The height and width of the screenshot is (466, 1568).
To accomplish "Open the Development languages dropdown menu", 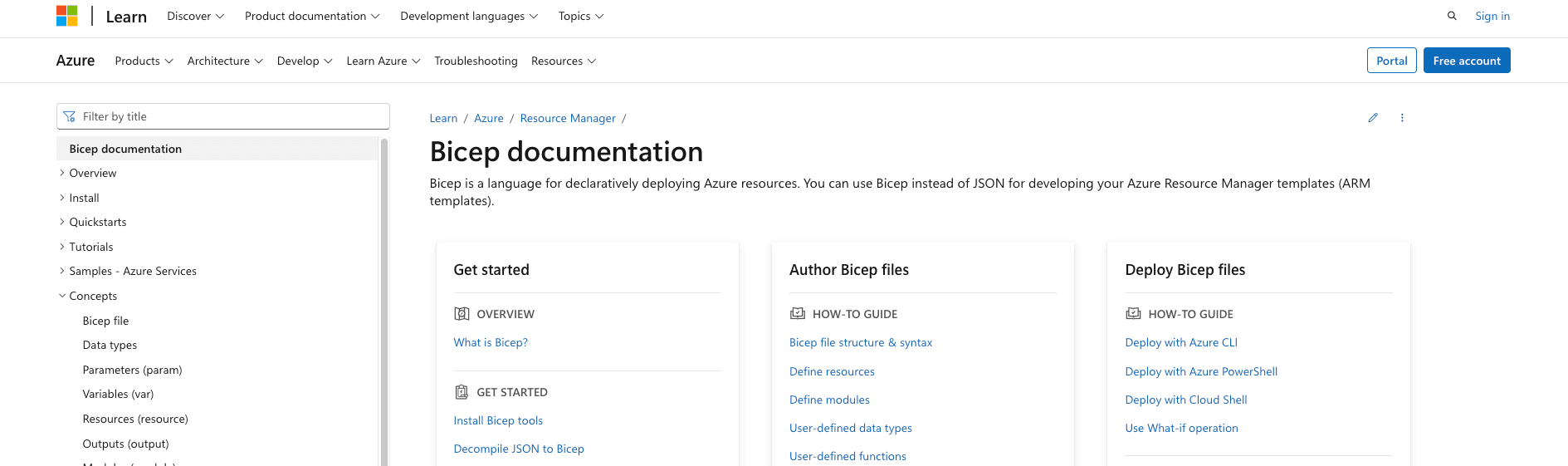I will [469, 16].
